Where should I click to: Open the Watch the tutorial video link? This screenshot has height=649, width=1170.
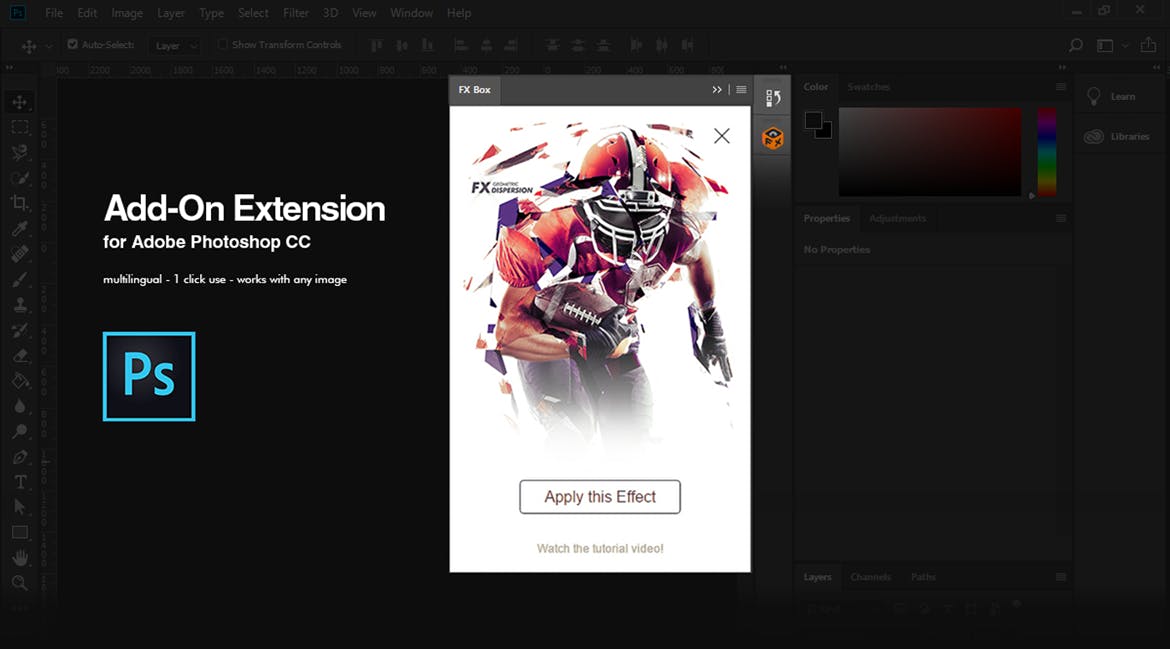tap(599, 548)
